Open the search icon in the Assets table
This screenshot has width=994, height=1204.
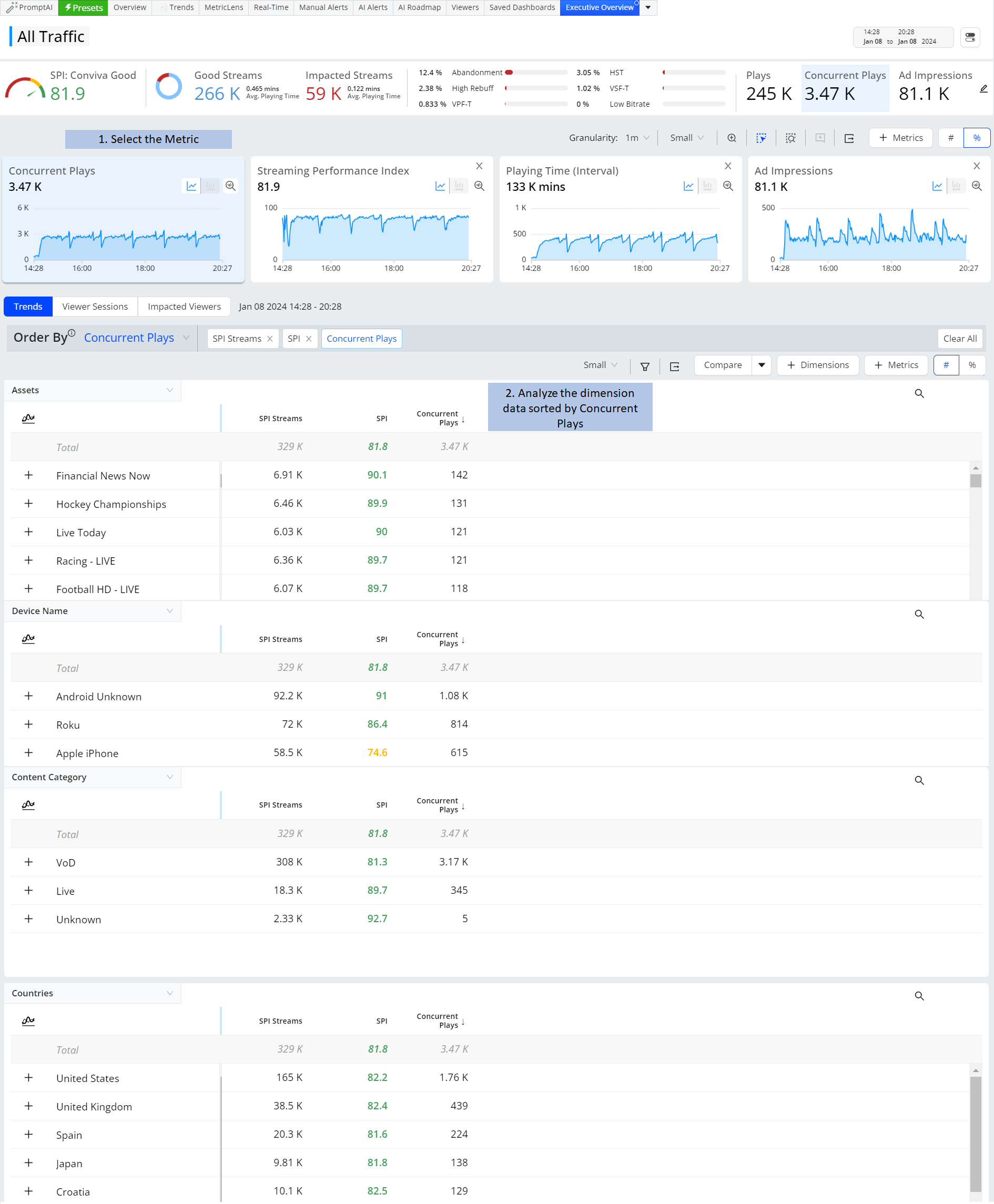click(919, 394)
